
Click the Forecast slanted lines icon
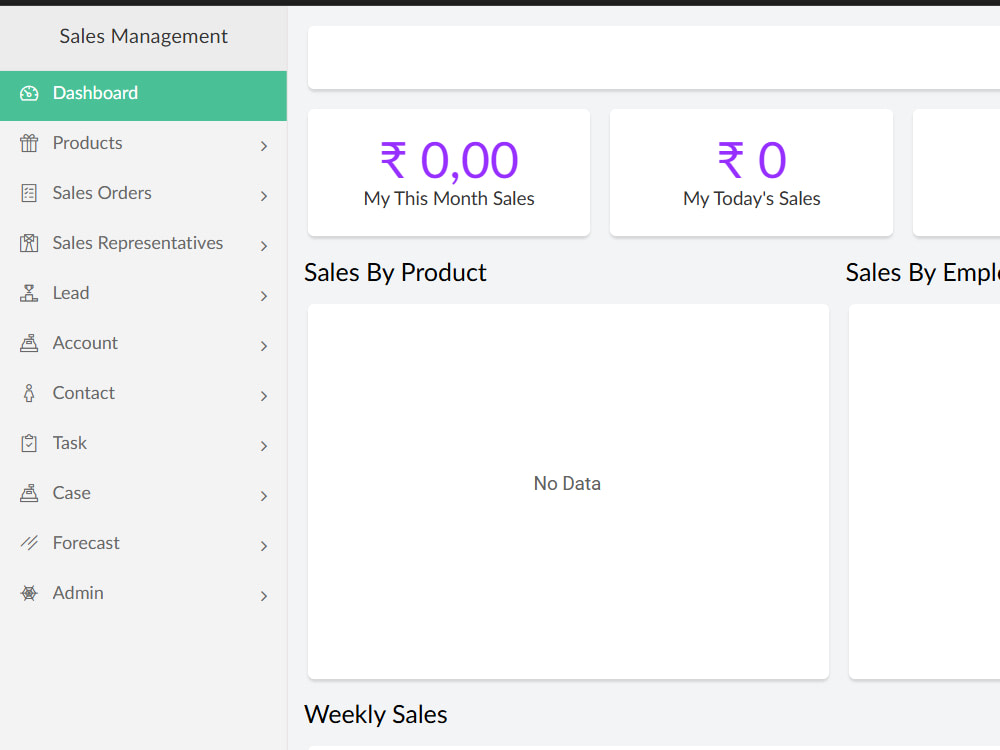point(29,543)
